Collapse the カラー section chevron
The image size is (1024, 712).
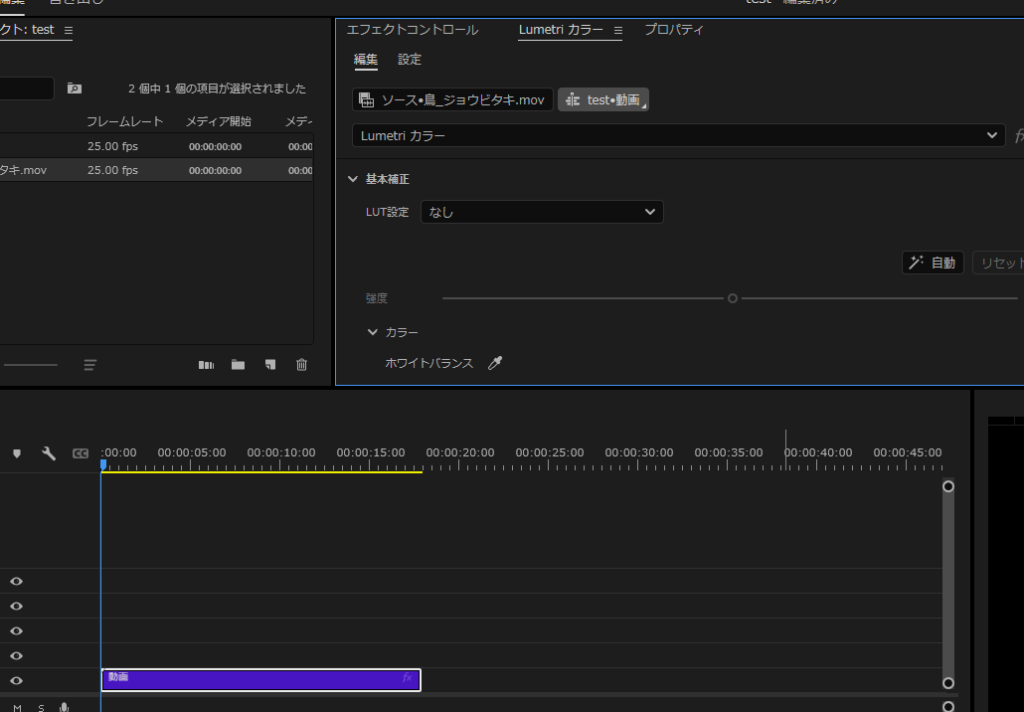[372, 332]
